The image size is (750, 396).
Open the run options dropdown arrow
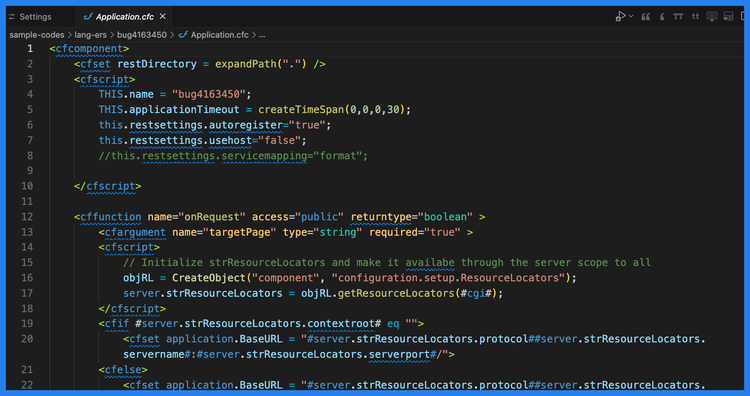click(631, 16)
